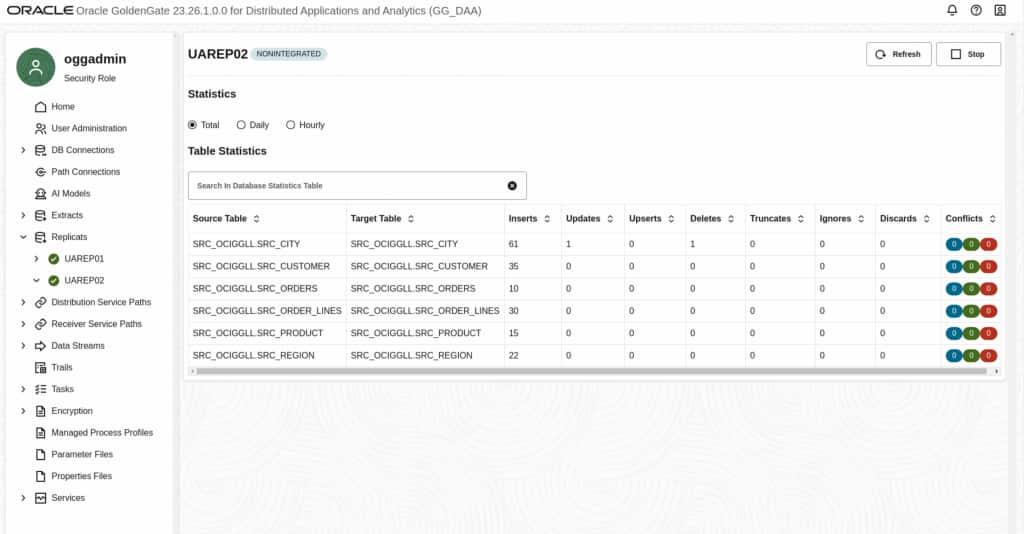Screen dimensions: 1024x534
Task: Sort by the Source Table column
Action: 257,219
